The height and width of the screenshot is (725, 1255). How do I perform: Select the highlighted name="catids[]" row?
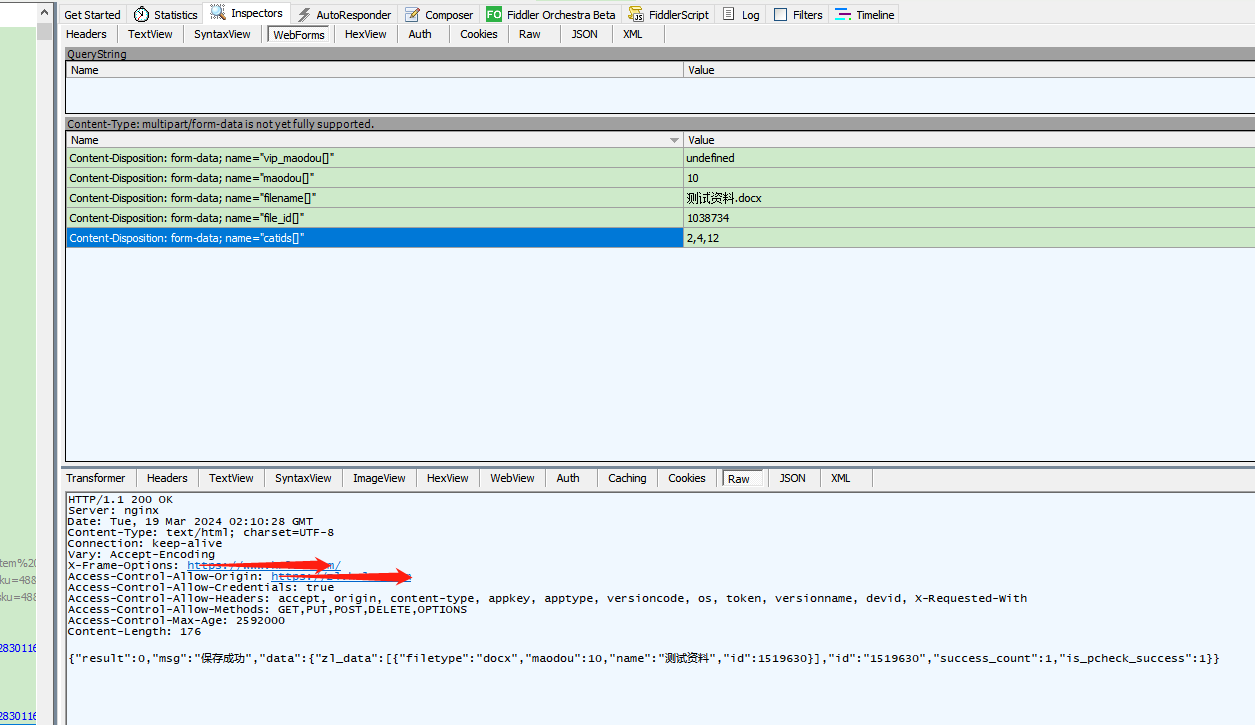tap(374, 238)
